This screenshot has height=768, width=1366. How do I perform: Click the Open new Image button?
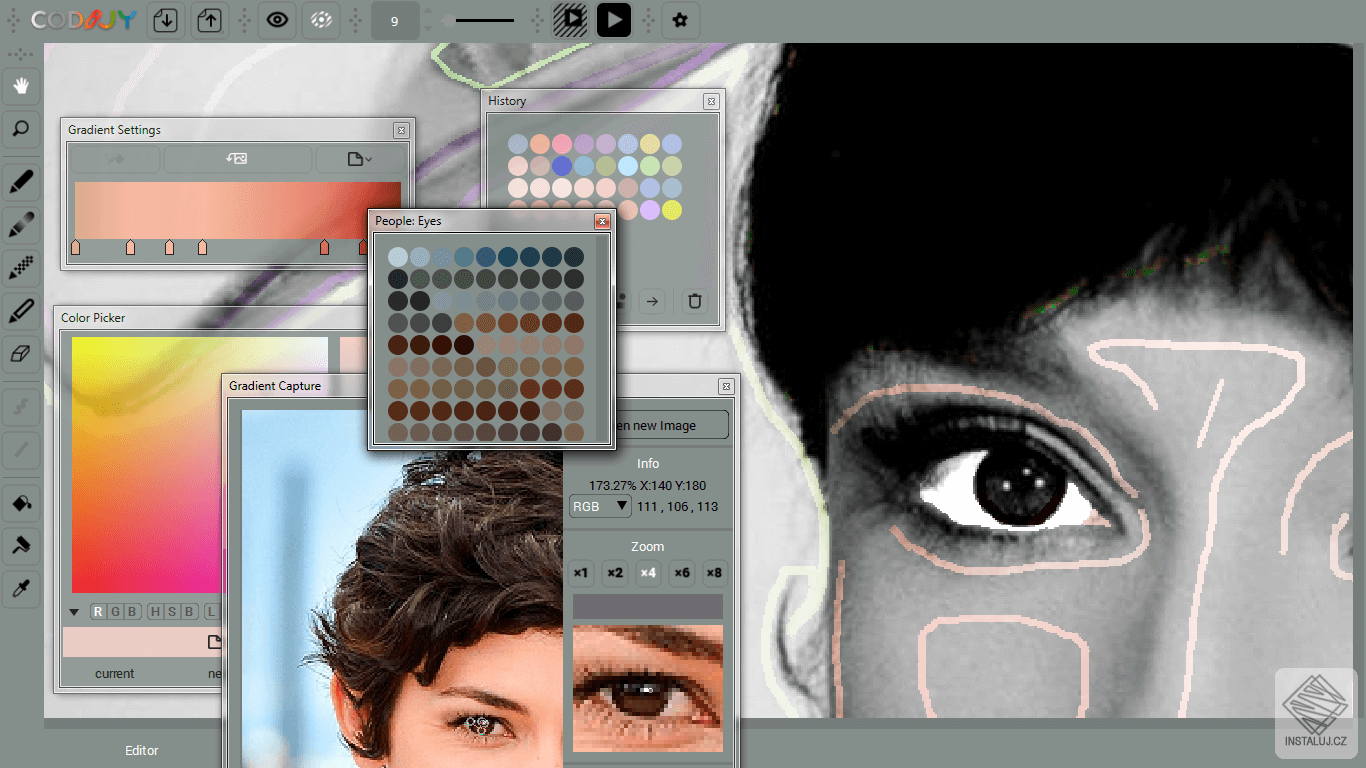coord(670,425)
